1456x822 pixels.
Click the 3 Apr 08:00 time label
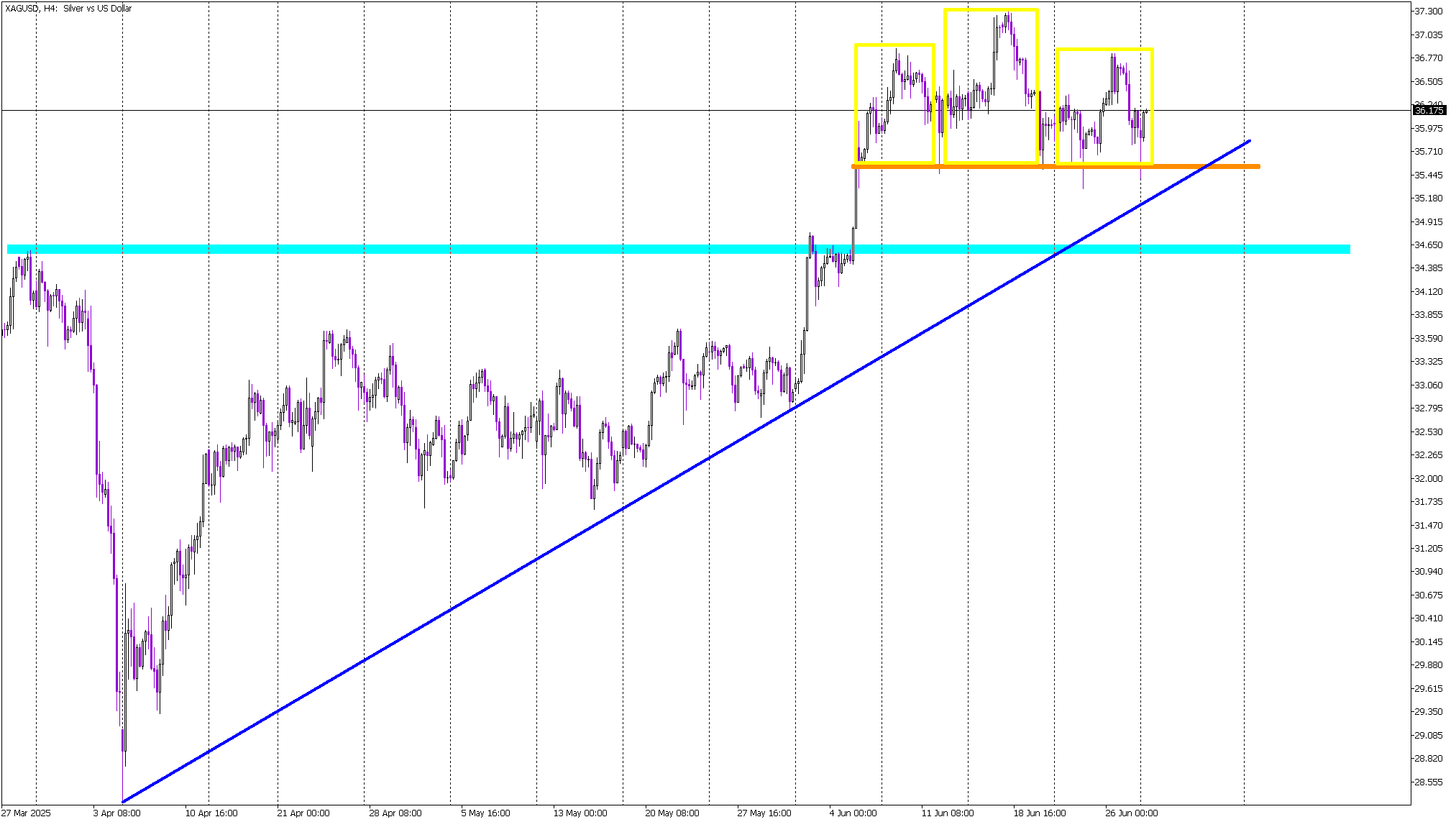tap(117, 813)
